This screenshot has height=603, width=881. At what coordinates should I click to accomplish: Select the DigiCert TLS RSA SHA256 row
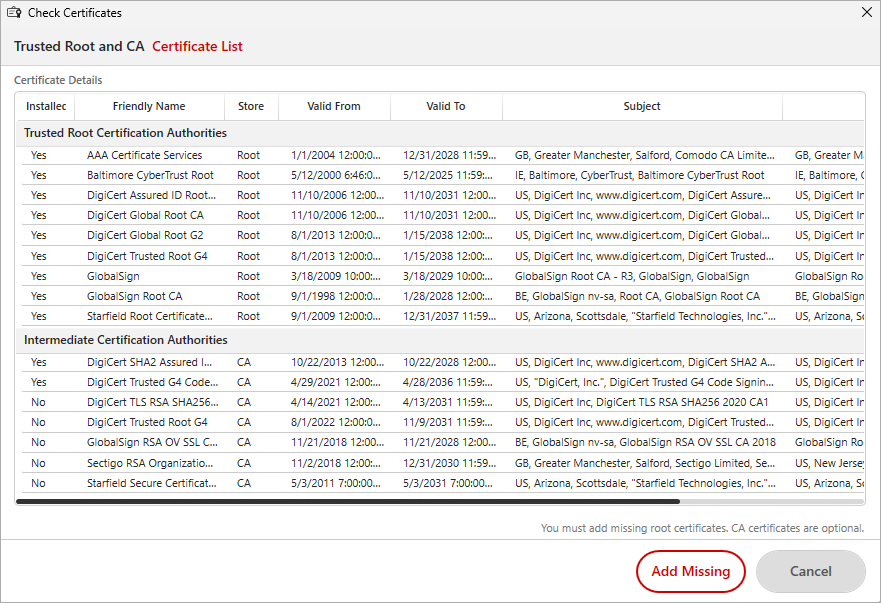(443, 402)
